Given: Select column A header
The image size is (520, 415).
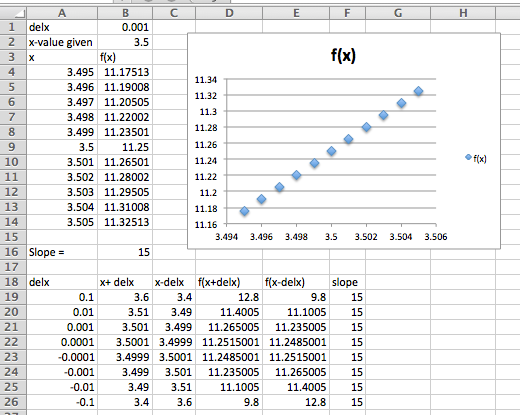Looking at the screenshot, I should [62, 13].
